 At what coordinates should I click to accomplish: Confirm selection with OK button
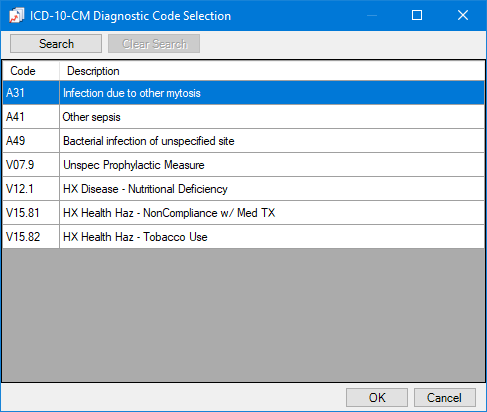(x=377, y=397)
